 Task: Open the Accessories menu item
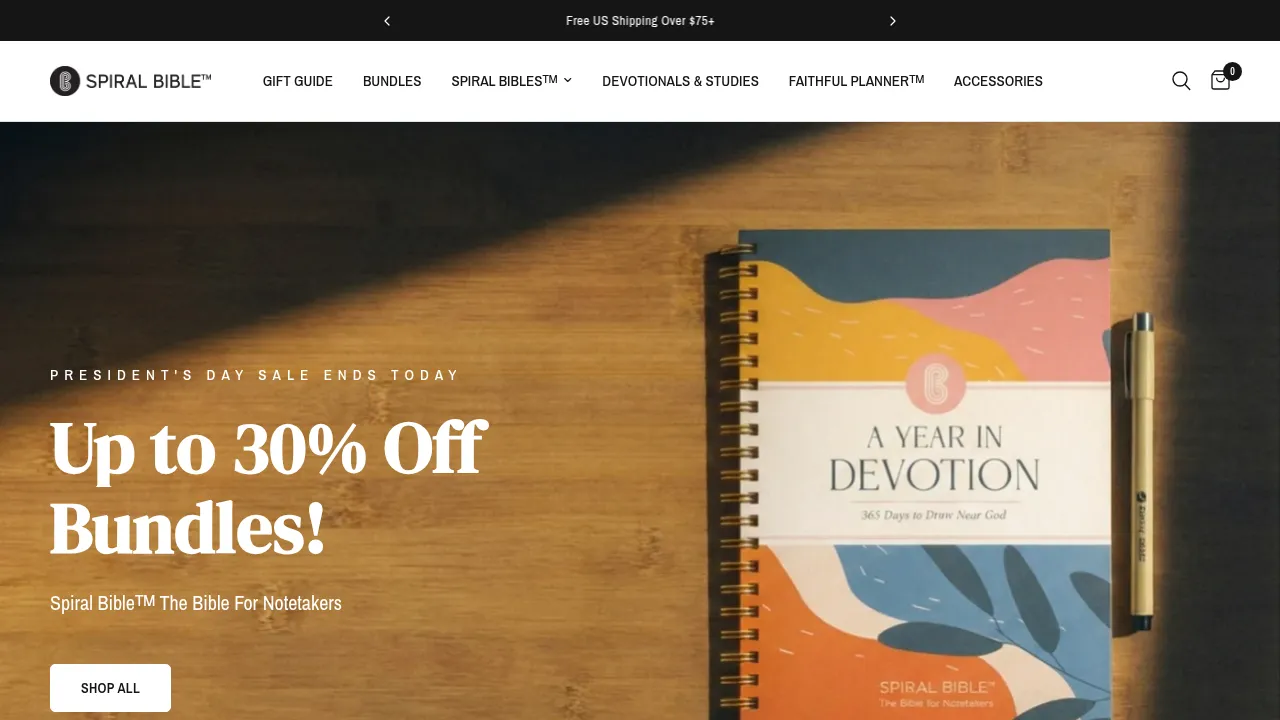pyautogui.click(x=998, y=81)
